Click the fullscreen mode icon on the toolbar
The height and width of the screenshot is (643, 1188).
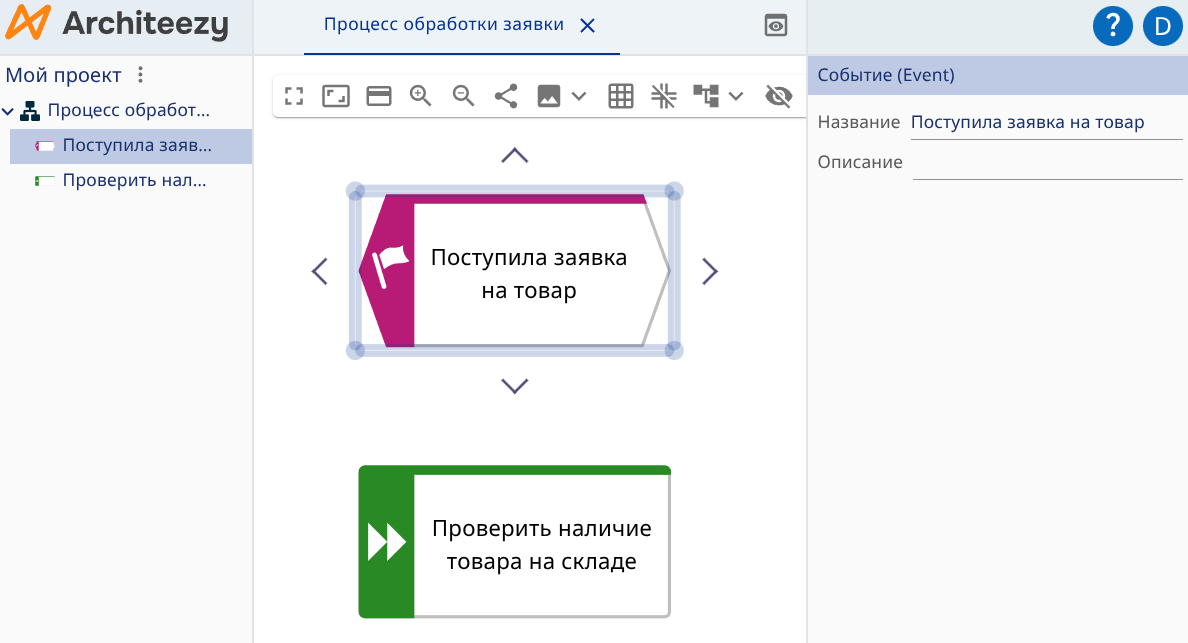294,96
